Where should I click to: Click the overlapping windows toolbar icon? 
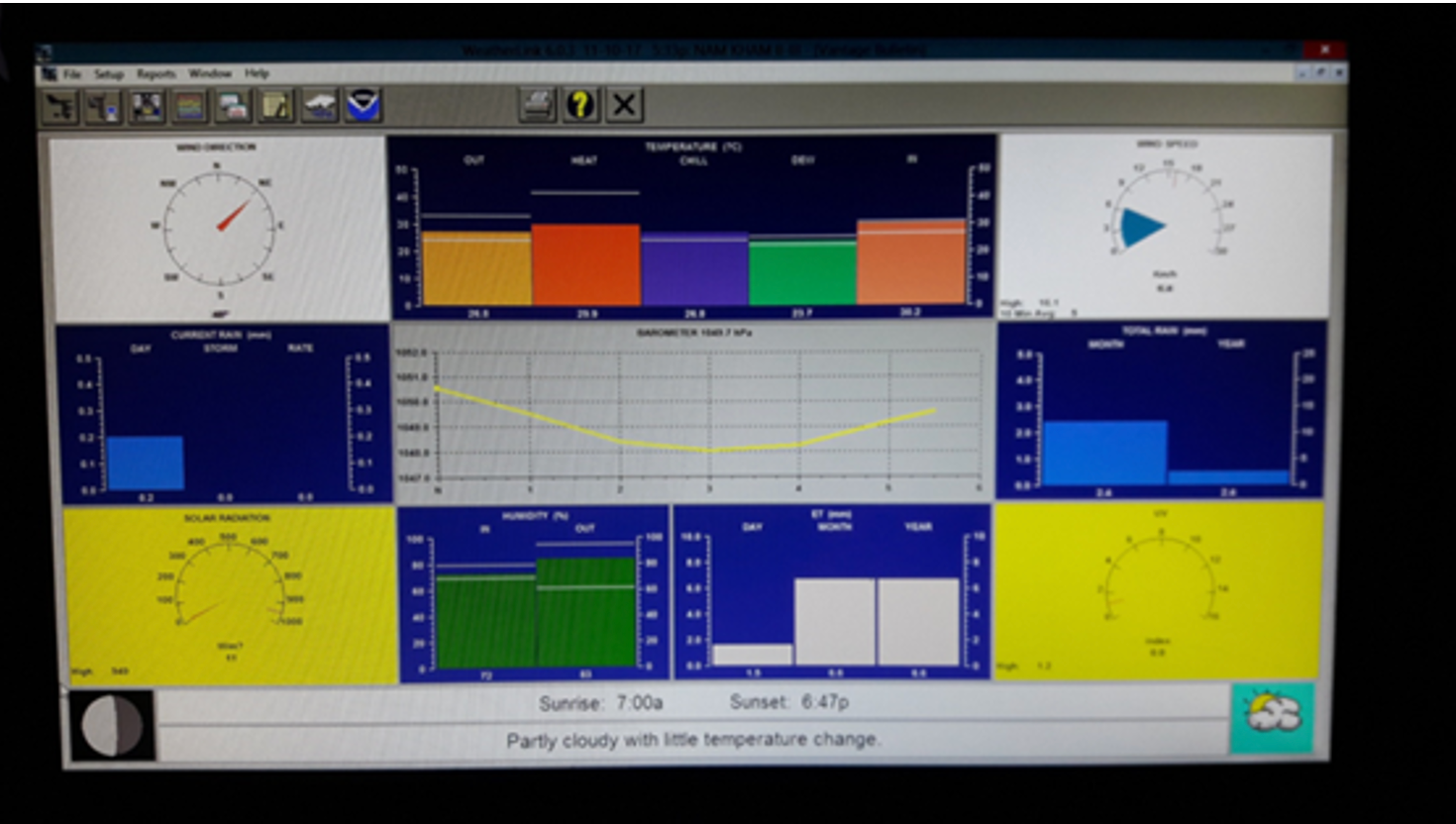234,106
